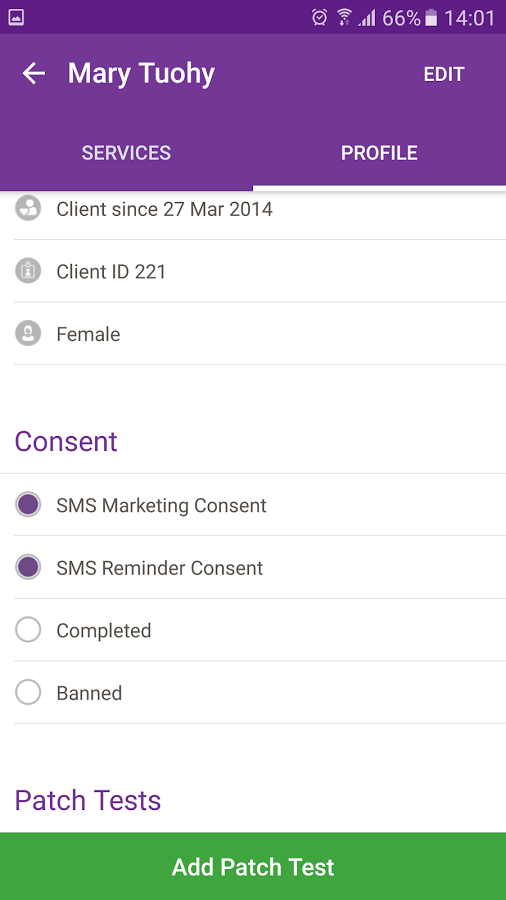Enable the Banned option
This screenshot has width=506, height=900.
pos(28,693)
